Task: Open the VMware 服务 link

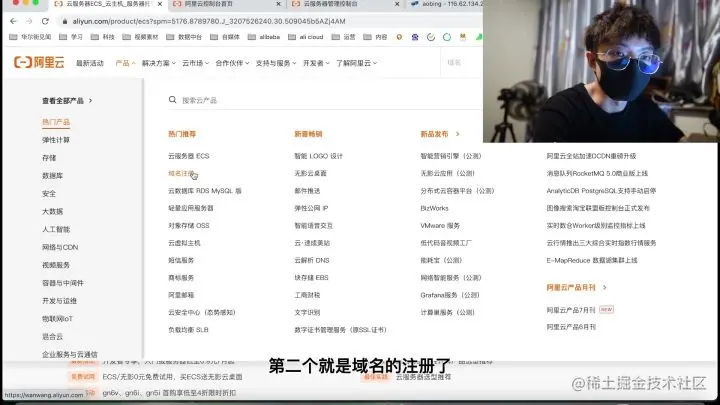Action: (x=440, y=226)
